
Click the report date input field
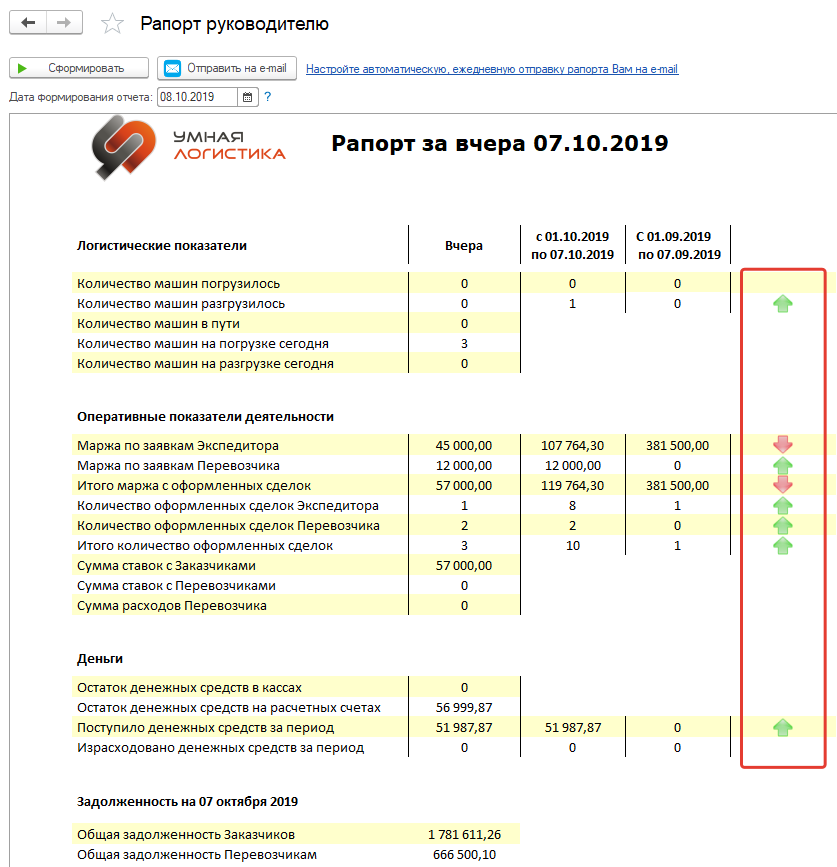click(197, 97)
